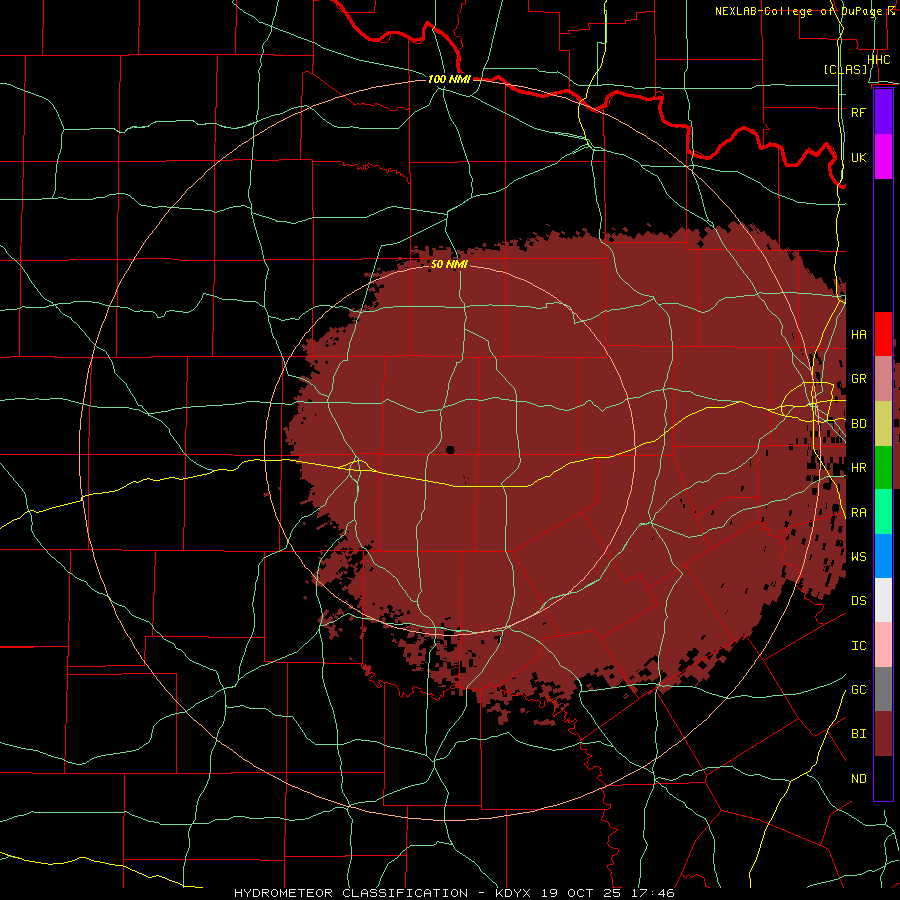900x900 pixels.
Task: Click the UK legend label
Action: coord(859,157)
